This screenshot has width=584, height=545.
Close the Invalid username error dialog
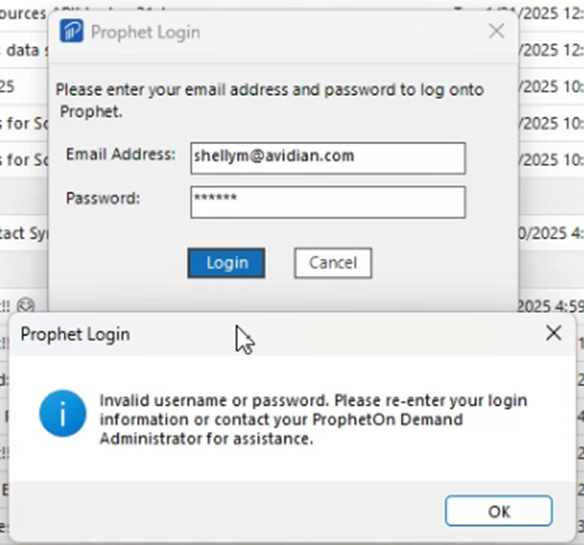coord(553,333)
